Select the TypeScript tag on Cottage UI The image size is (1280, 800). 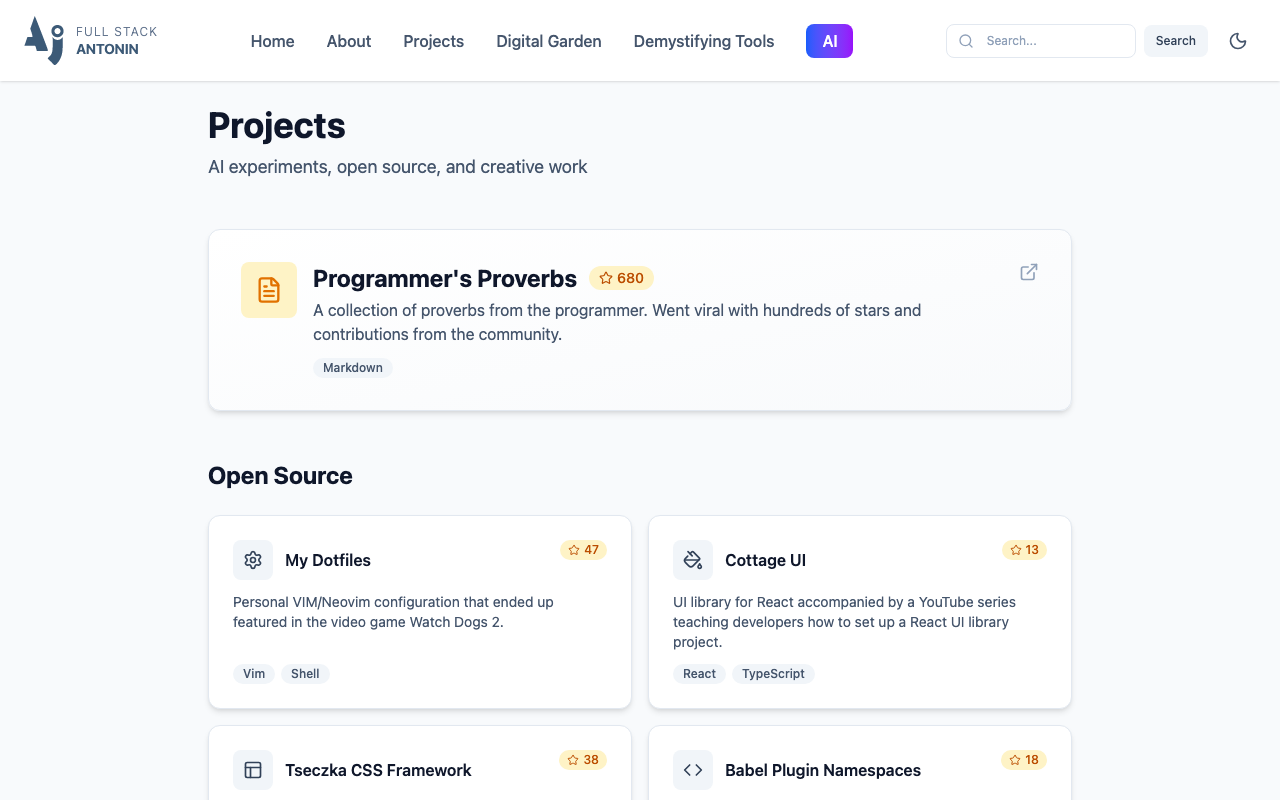773,674
